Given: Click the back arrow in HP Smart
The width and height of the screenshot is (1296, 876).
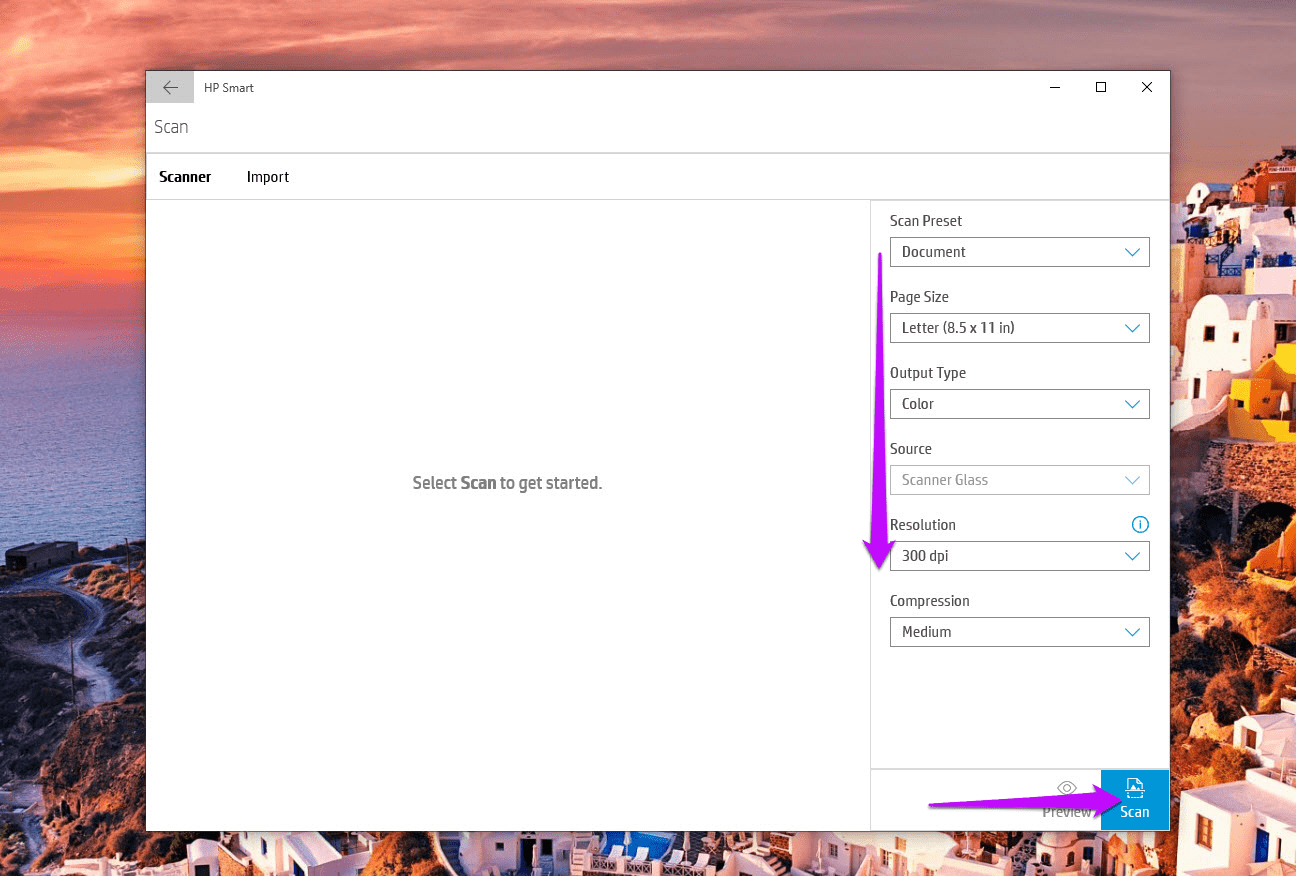Looking at the screenshot, I should click(x=170, y=88).
